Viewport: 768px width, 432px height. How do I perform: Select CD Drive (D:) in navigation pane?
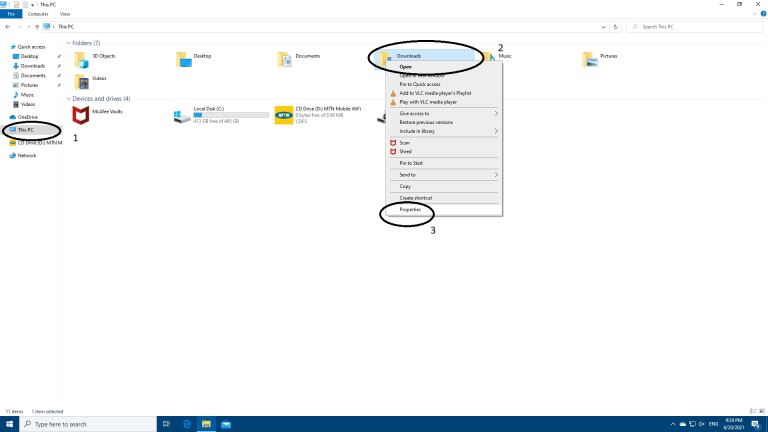pos(40,143)
